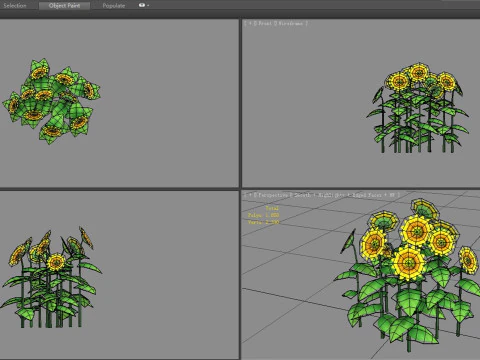Viewport: 480px width, 360px height.
Task: Select the sunflower cluster in top-left viewport
Action: click(x=51, y=102)
